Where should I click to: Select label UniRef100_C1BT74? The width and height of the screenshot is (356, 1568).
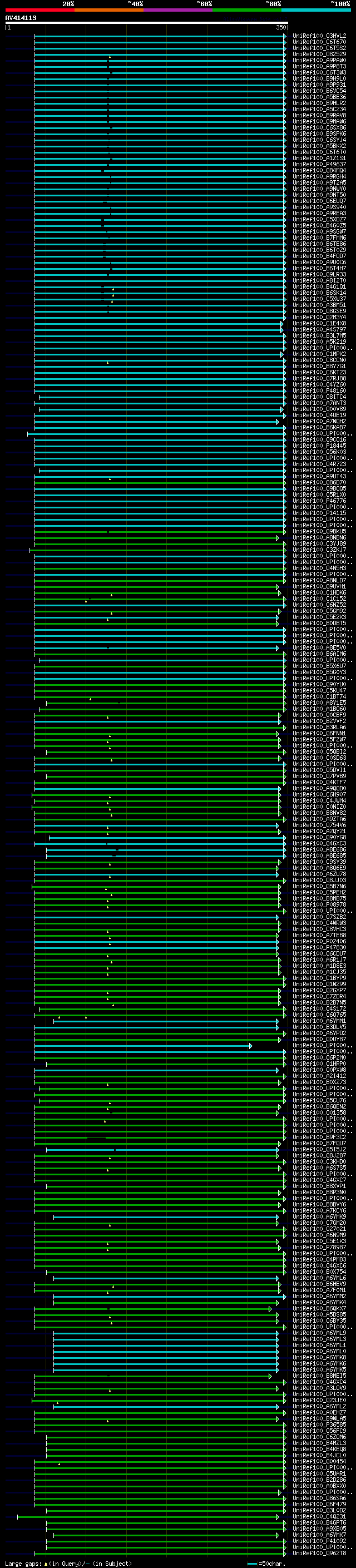(319, 696)
